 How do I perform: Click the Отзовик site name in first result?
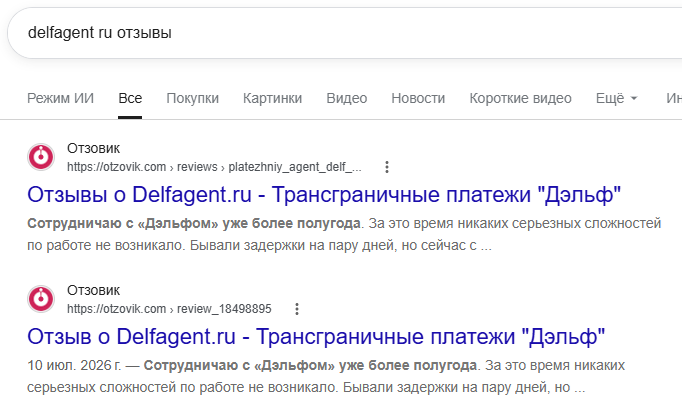[94, 148]
